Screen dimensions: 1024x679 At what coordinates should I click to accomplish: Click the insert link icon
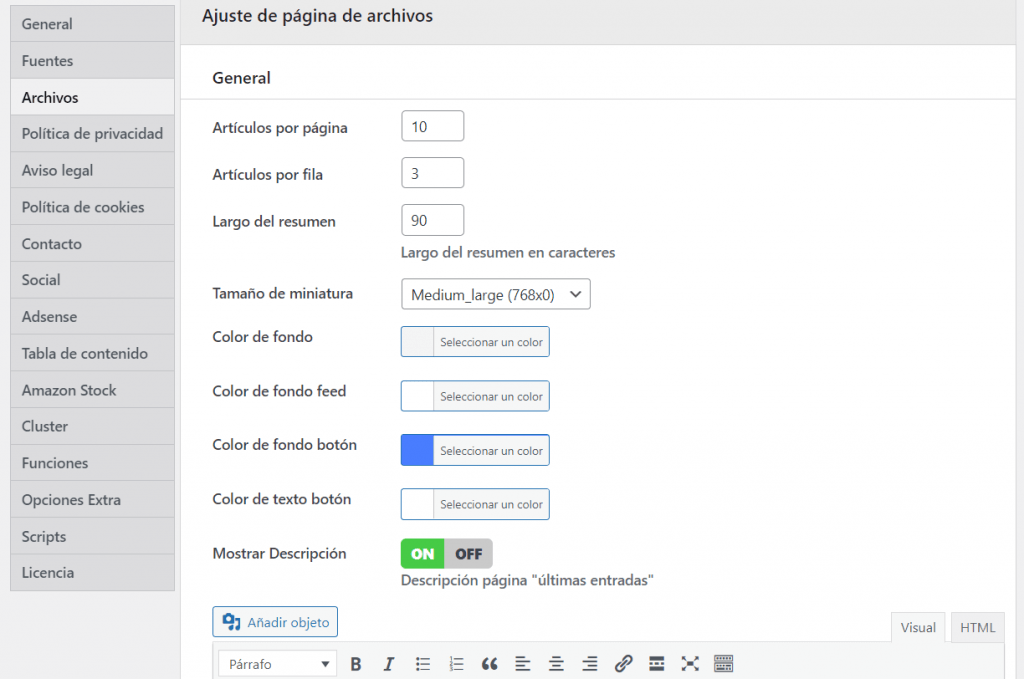pos(623,664)
